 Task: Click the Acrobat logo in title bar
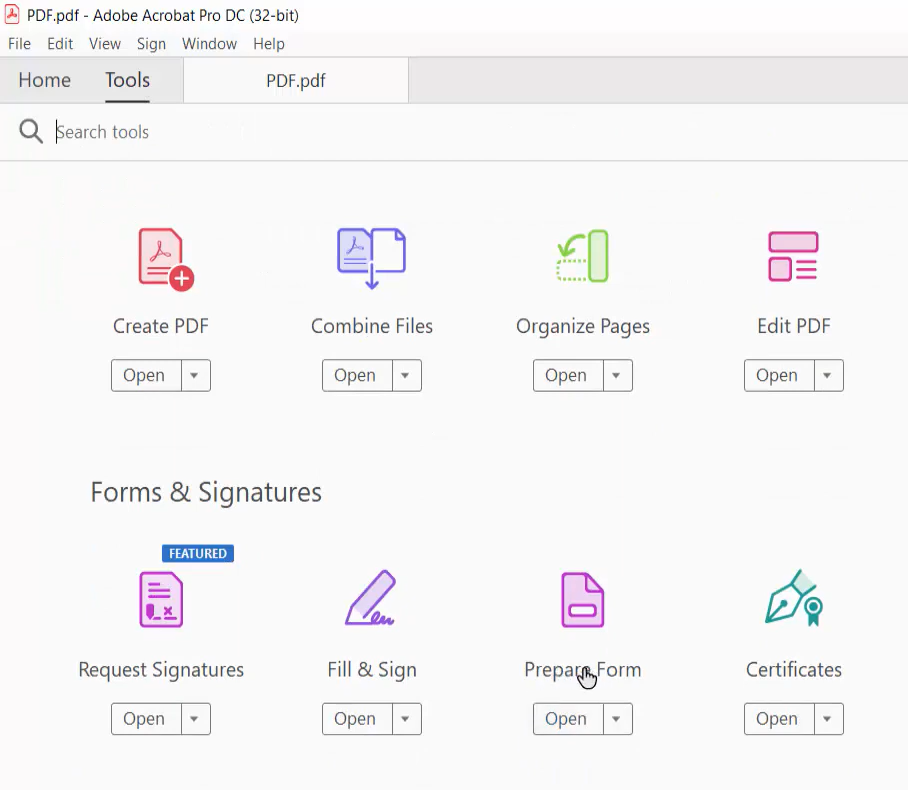click(x=12, y=14)
